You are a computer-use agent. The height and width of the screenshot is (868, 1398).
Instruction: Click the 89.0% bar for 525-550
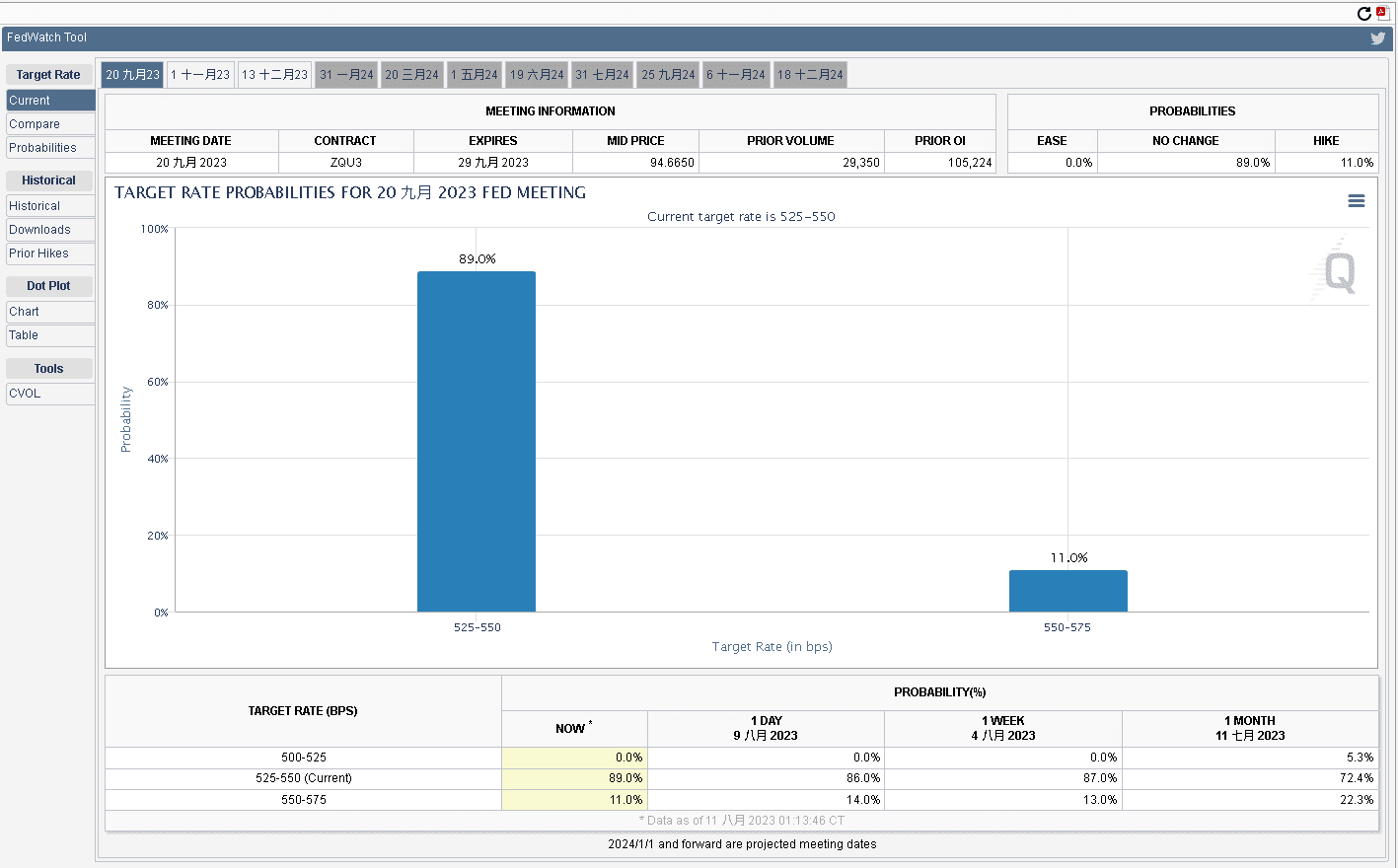[477, 442]
